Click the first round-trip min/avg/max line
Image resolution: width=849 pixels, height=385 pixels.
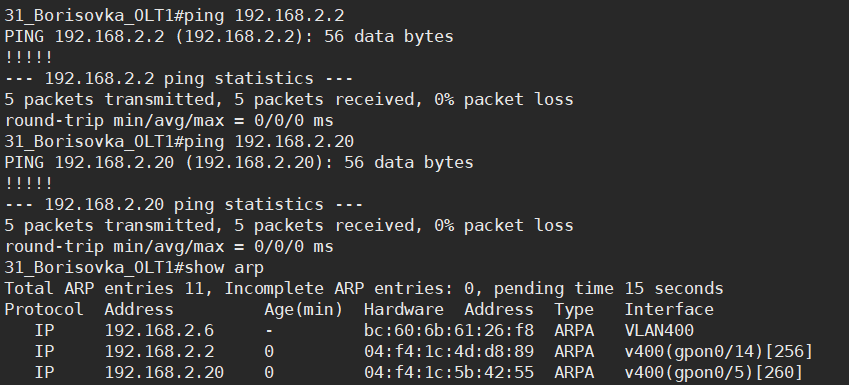click(169, 121)
